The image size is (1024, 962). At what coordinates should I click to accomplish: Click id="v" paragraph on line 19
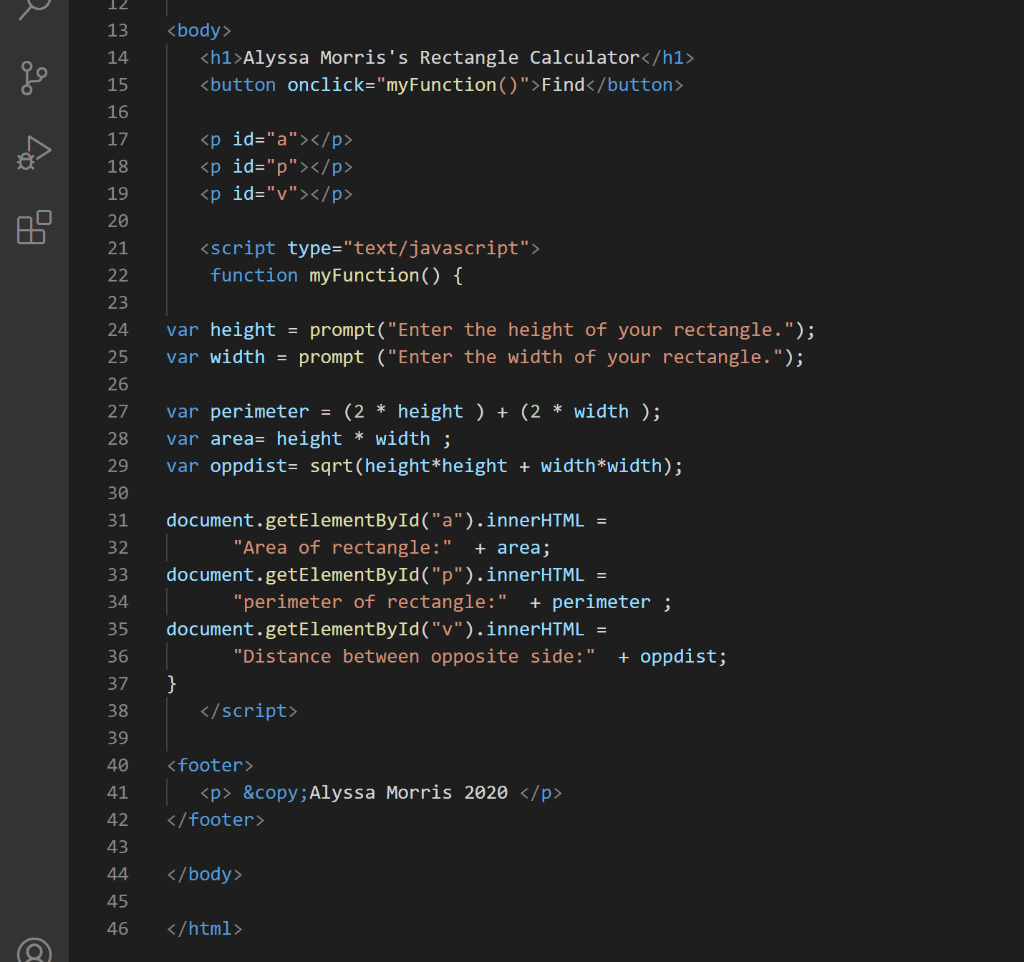(x=276, y=194)
